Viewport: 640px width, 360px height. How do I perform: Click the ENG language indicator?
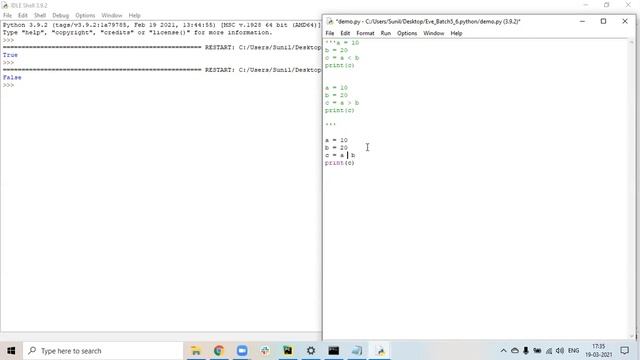(573, 351)
